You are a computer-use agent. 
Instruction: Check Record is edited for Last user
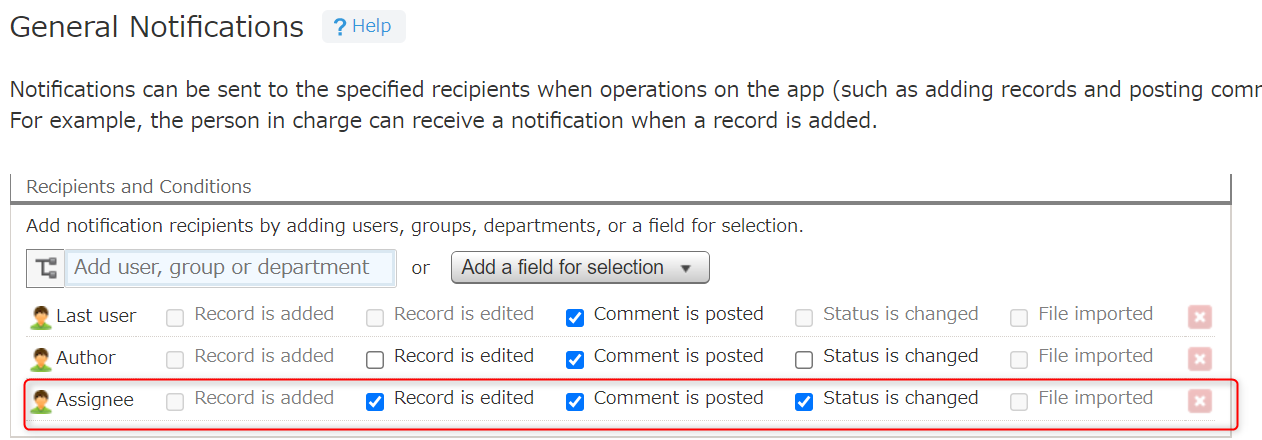pyautogui.click(x=375, y=318)
